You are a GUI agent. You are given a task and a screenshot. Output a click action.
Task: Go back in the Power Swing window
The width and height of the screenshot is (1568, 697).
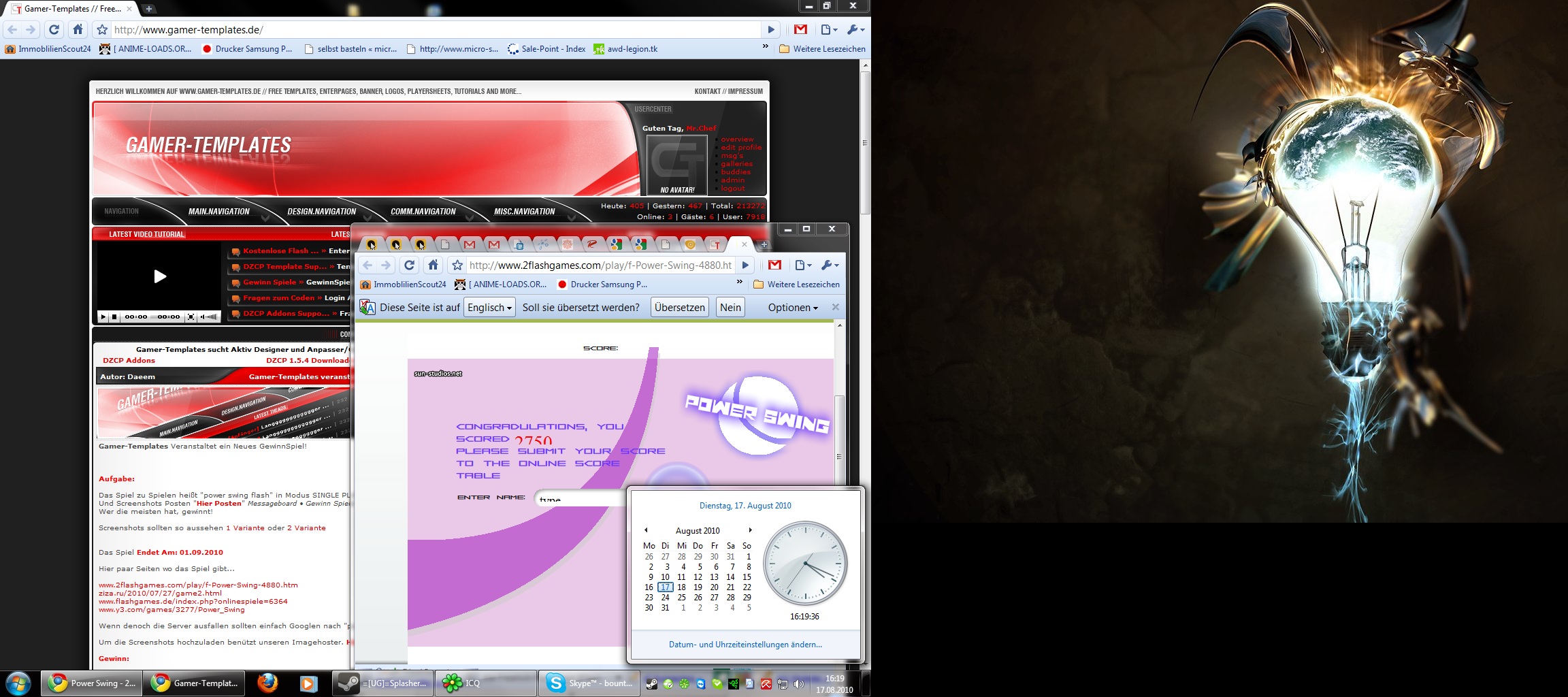[367, 265]
